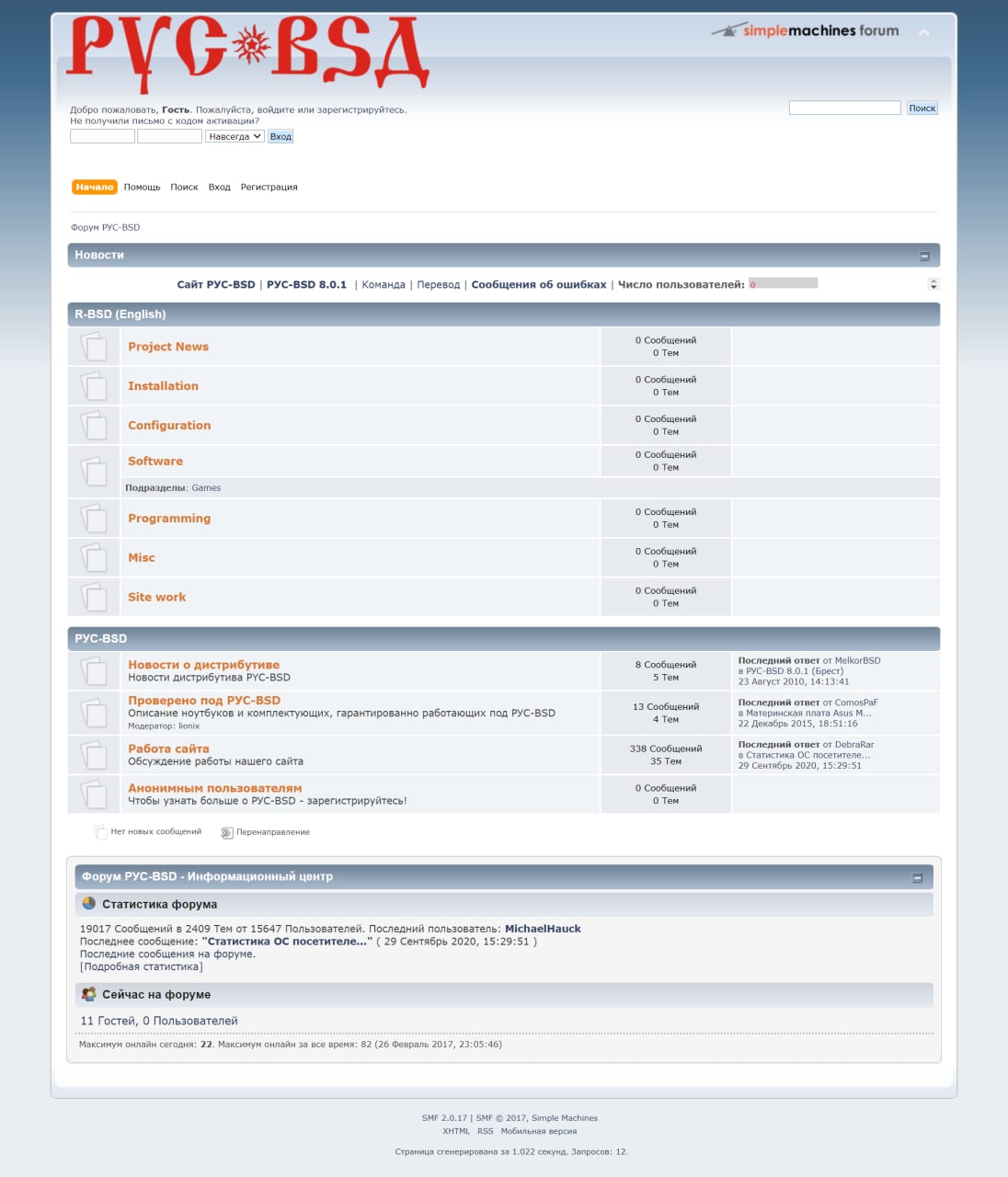Click the Programming board folder icon
The height and width of the screenshot is (1177, 1008).
[x=94, y=519]
